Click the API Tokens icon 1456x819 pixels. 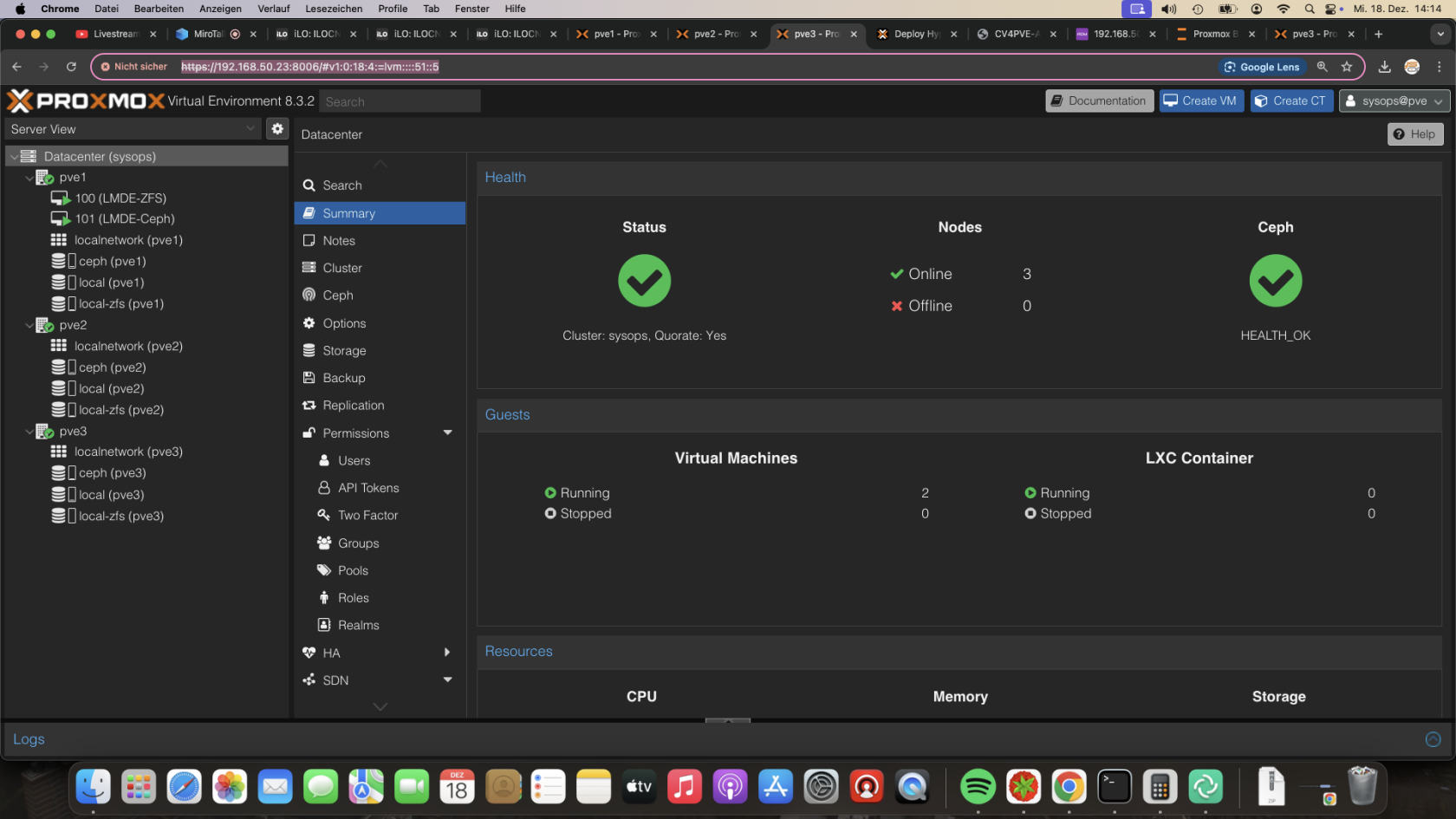324,488
